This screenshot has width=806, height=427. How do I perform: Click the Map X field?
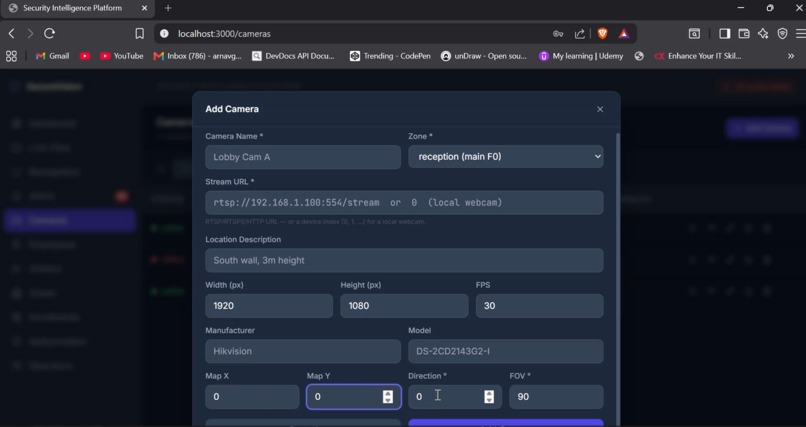[252, 397]
